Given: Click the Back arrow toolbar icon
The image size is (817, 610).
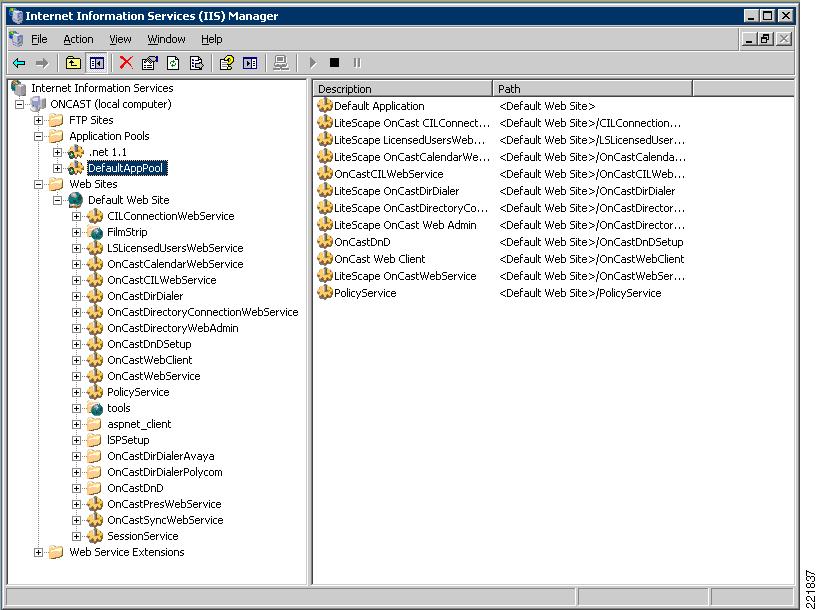Looking at the screenshot, I should 19,64.
